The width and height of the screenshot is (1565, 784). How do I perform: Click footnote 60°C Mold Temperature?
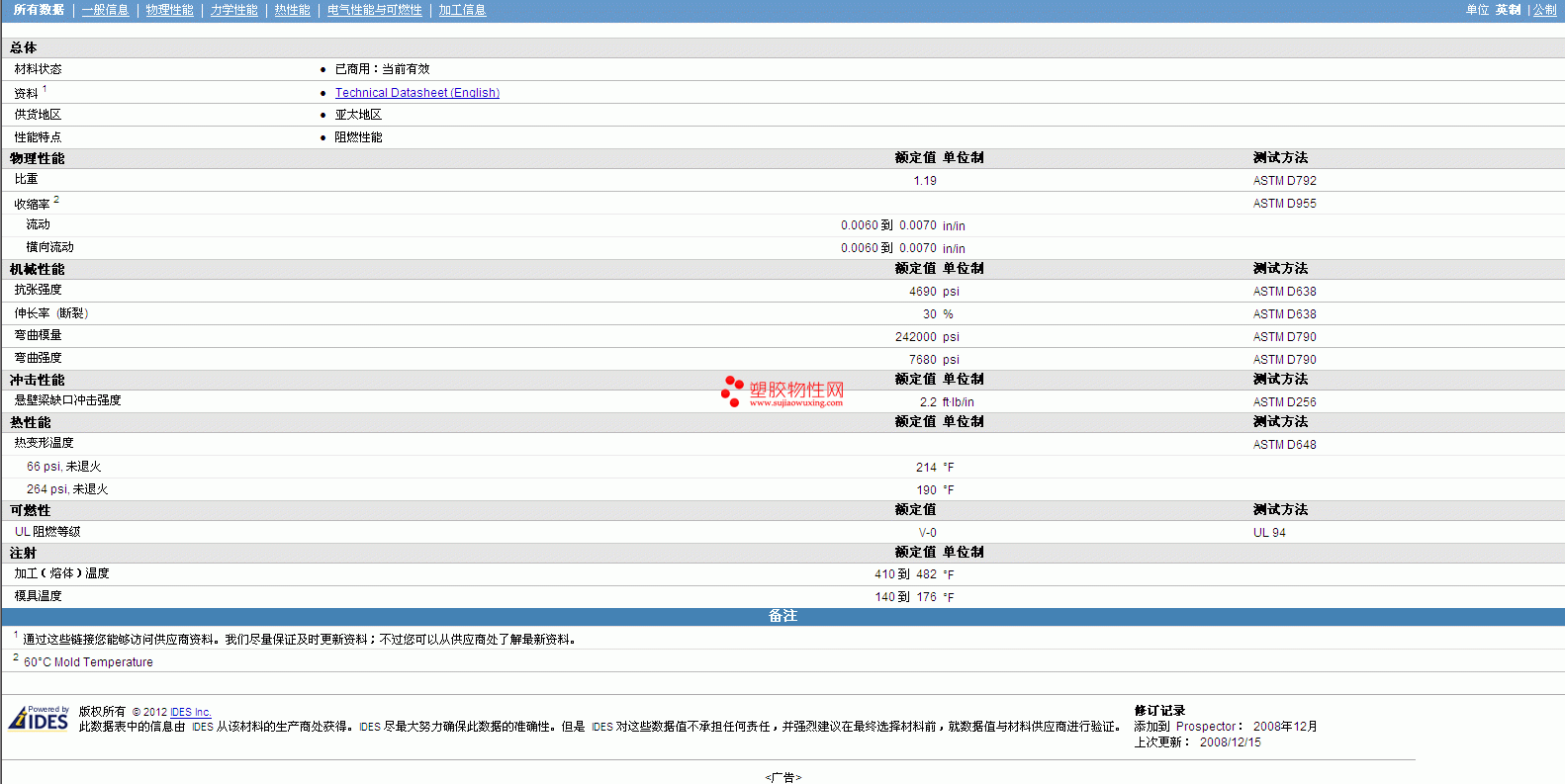tap(88, 662)
